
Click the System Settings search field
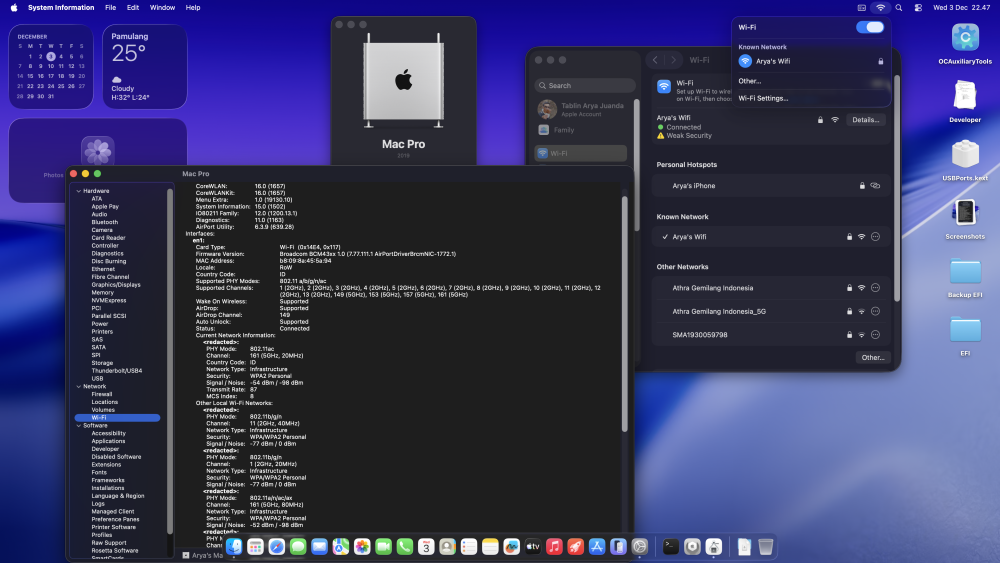[x=585, y=85]
